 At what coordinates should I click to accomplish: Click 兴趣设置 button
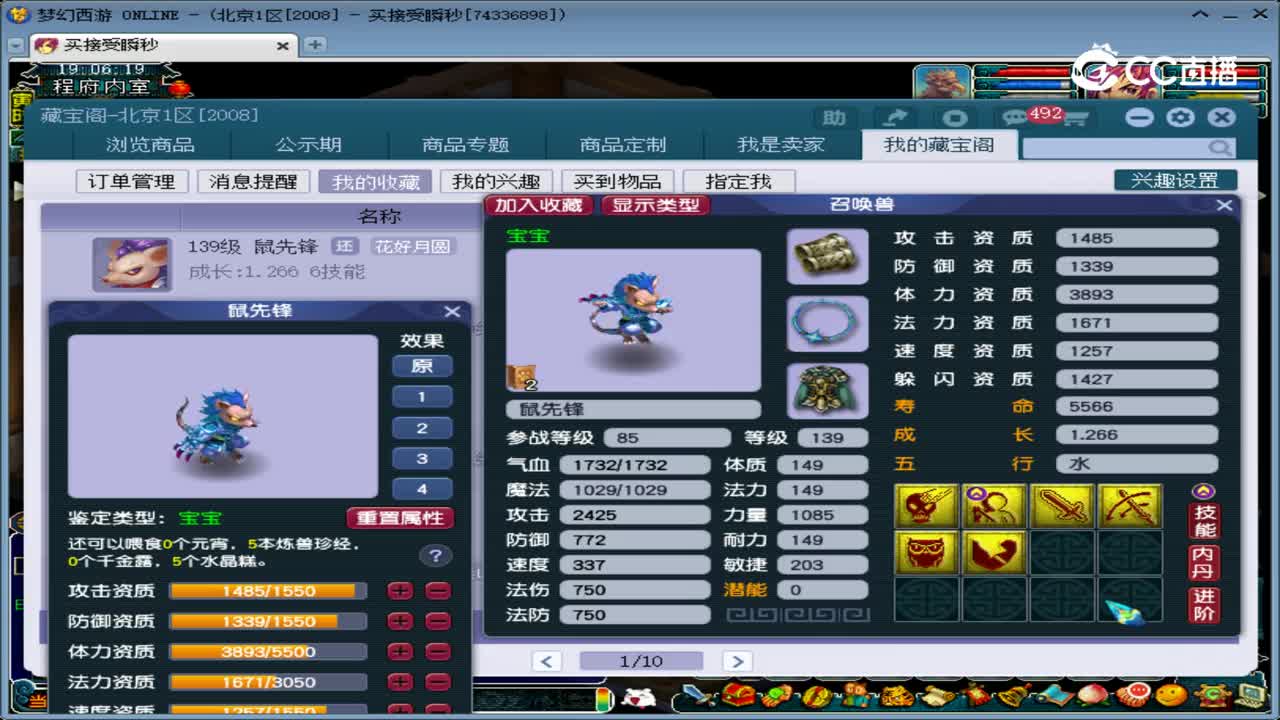(1175, 180)
